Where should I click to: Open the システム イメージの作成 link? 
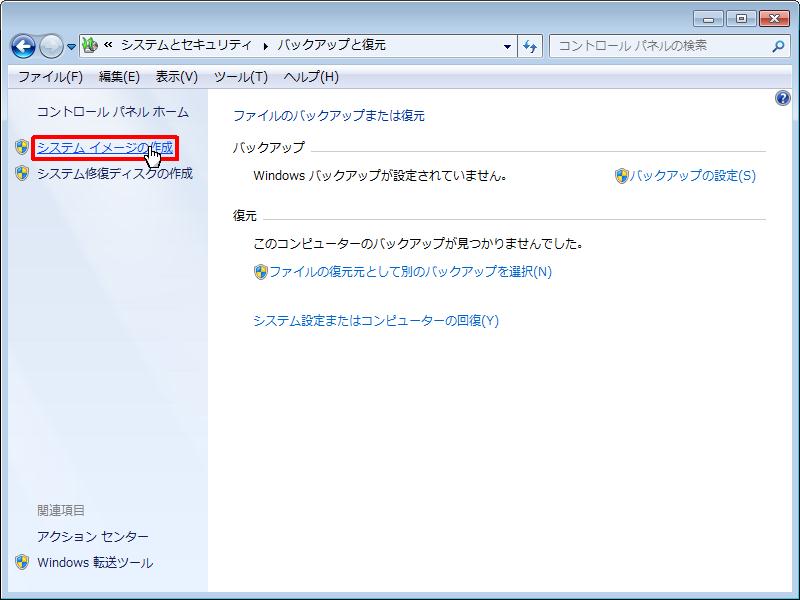(104, 148)
